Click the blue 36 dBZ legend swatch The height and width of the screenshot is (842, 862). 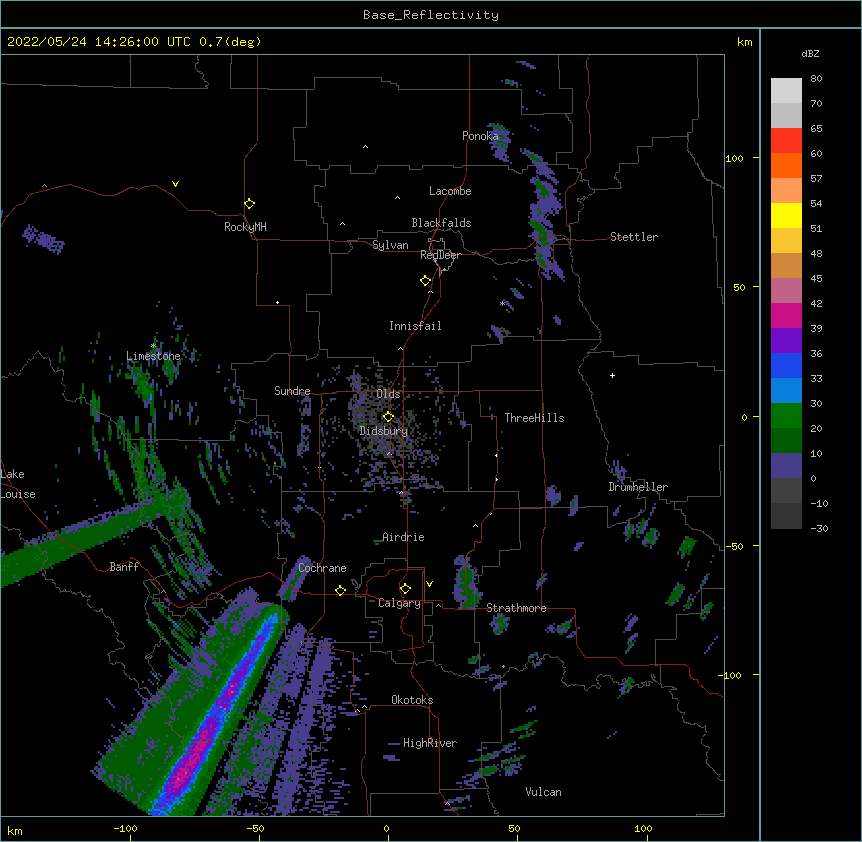point(786,365)
